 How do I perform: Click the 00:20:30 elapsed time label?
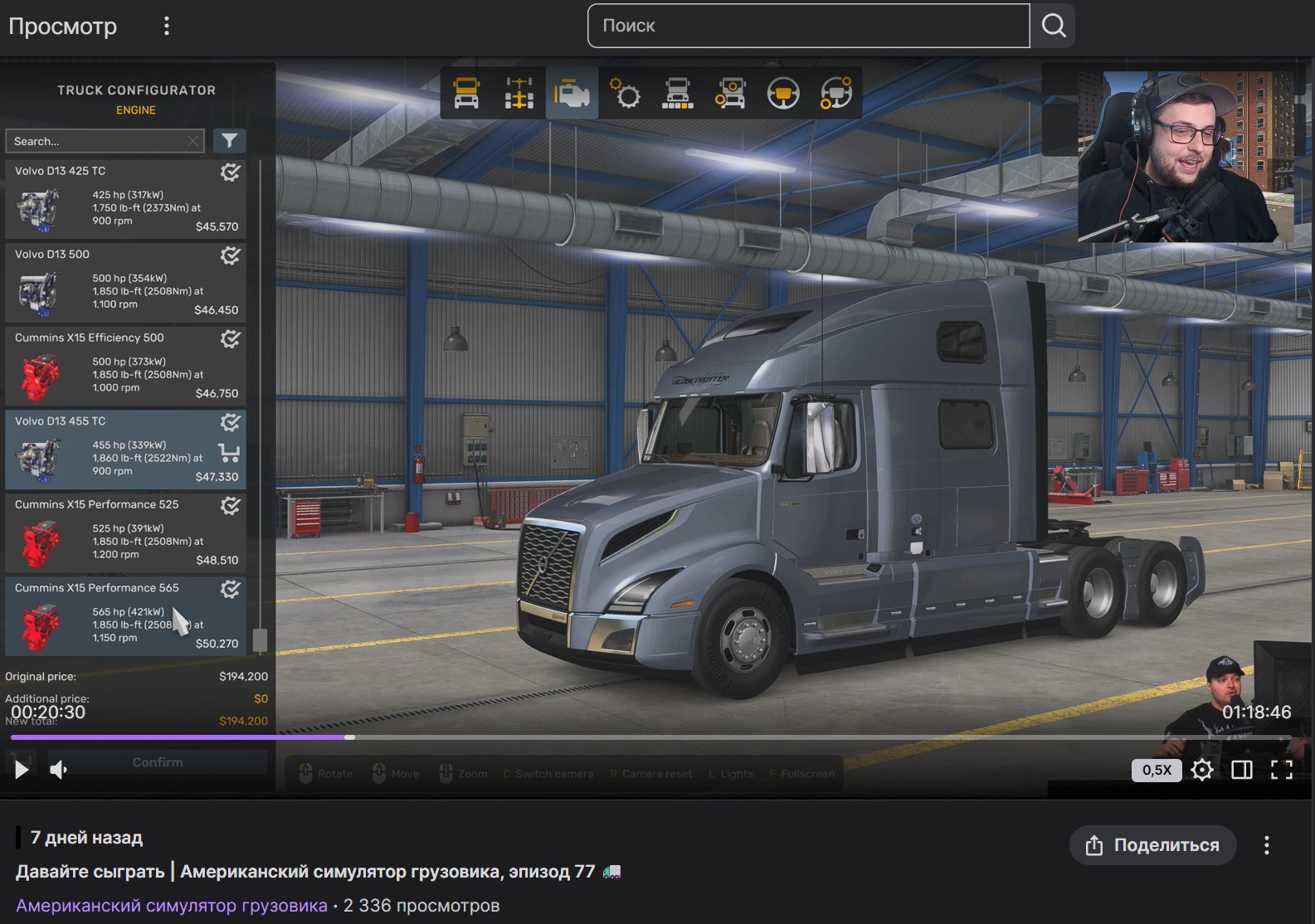[x=48, y=712]
